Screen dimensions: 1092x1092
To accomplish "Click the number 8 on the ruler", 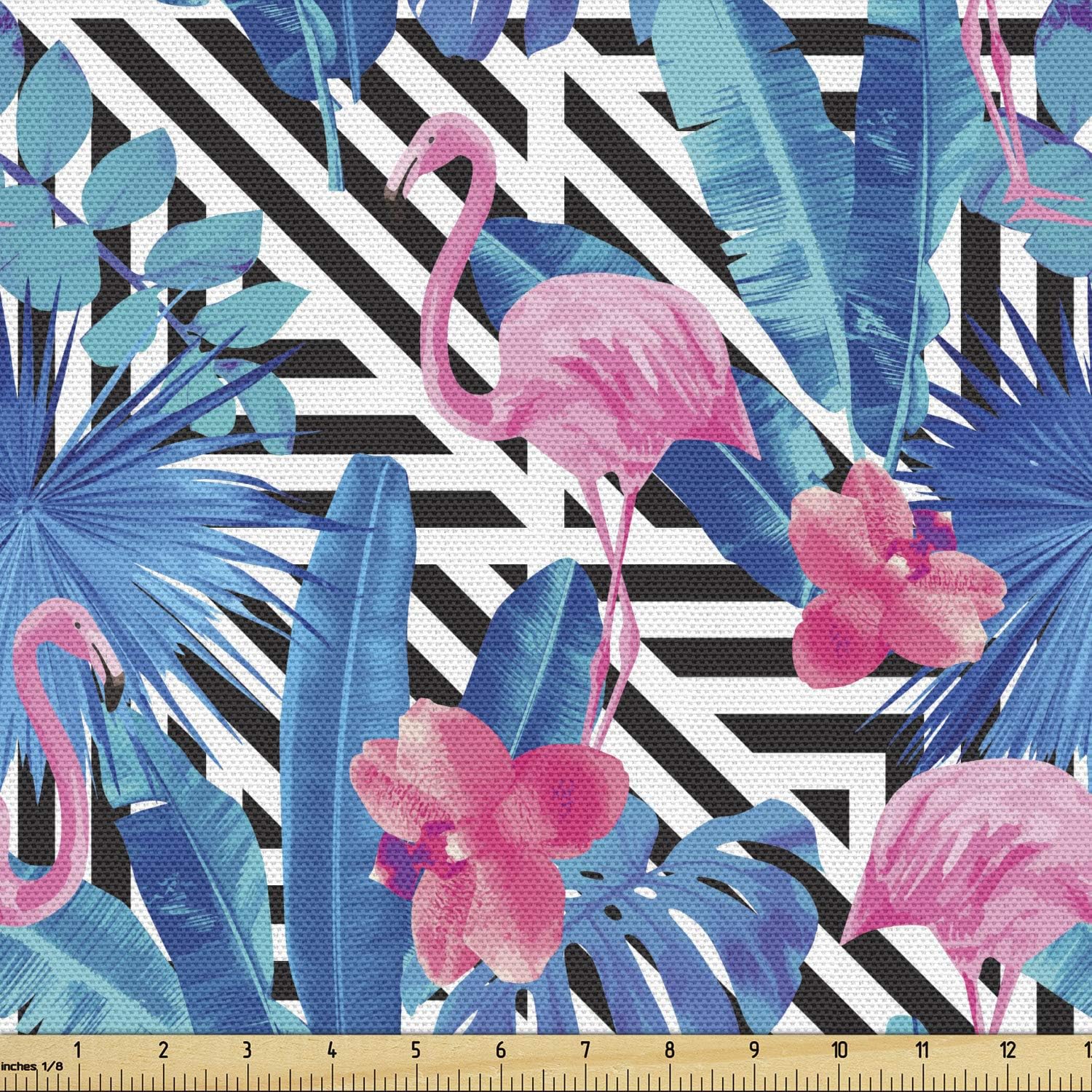I will click(x=669, y=1050).
